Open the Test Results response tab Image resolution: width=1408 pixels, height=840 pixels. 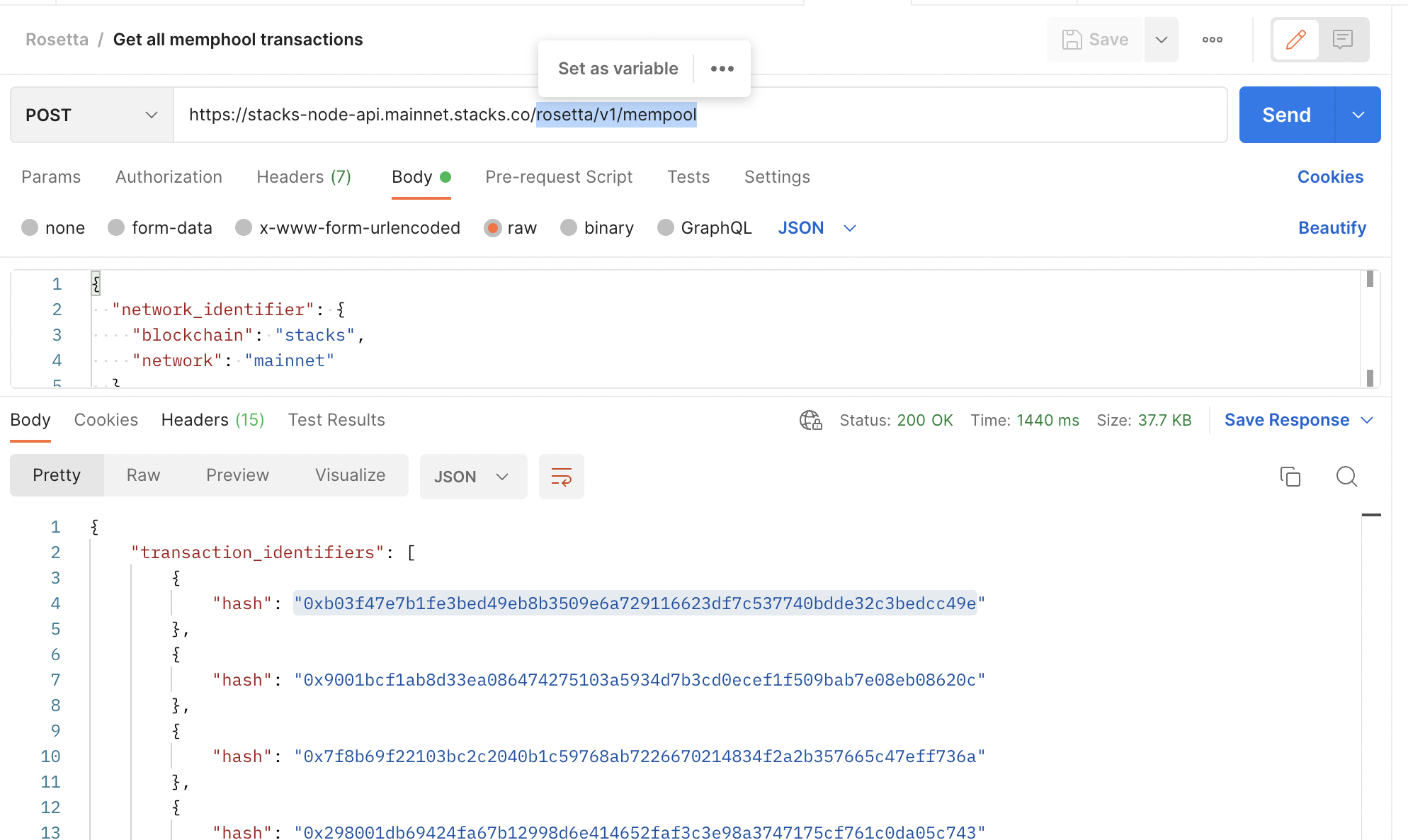(x=336, y=420)
